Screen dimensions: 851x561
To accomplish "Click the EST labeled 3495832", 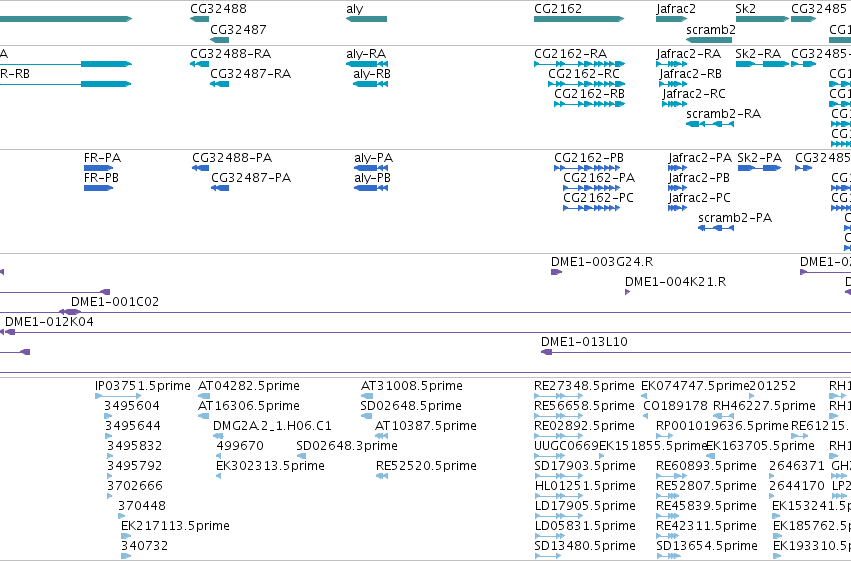I will coord(135,446).
